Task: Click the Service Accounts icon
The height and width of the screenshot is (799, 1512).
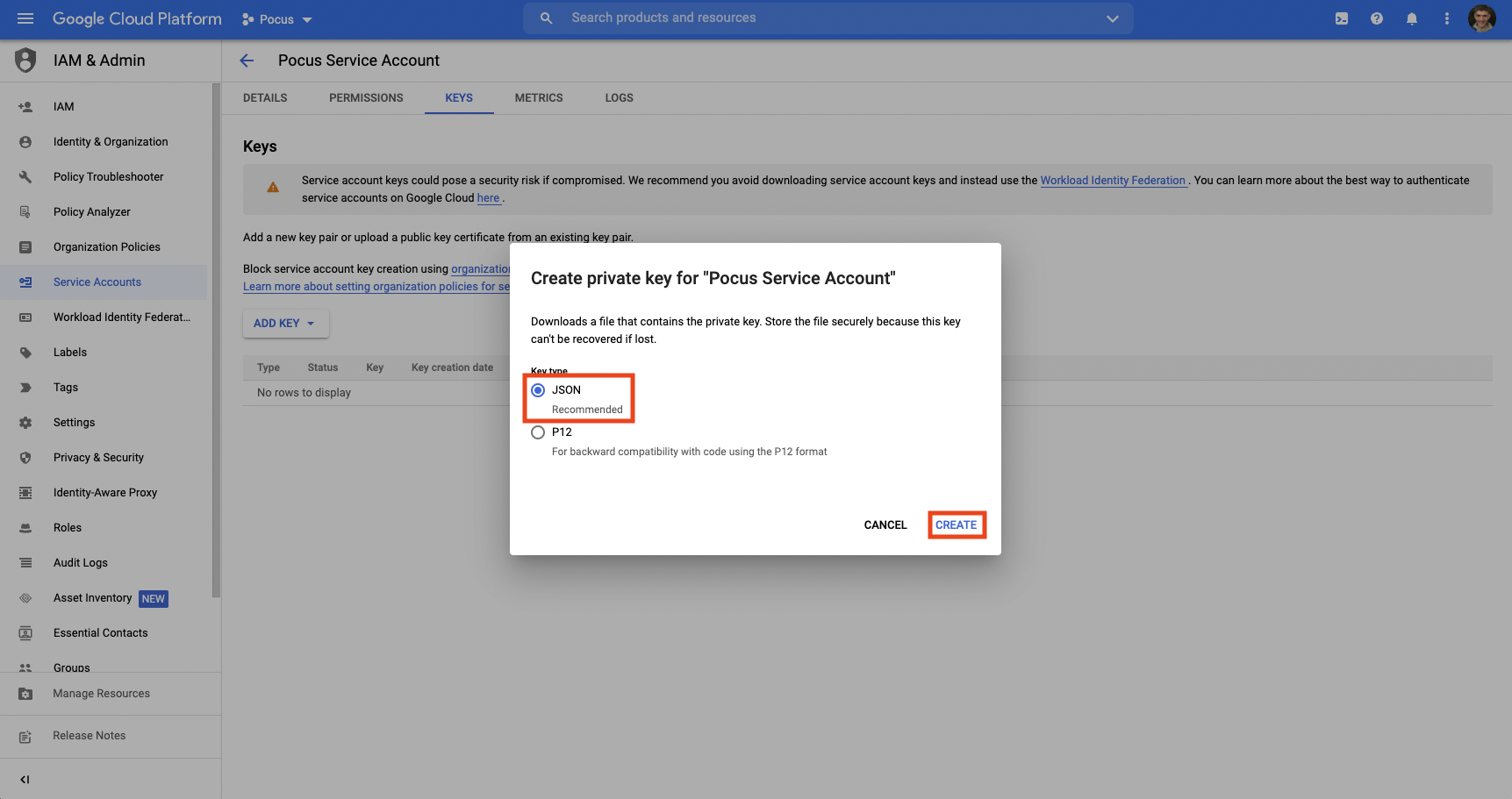Action: coord(25,282)
